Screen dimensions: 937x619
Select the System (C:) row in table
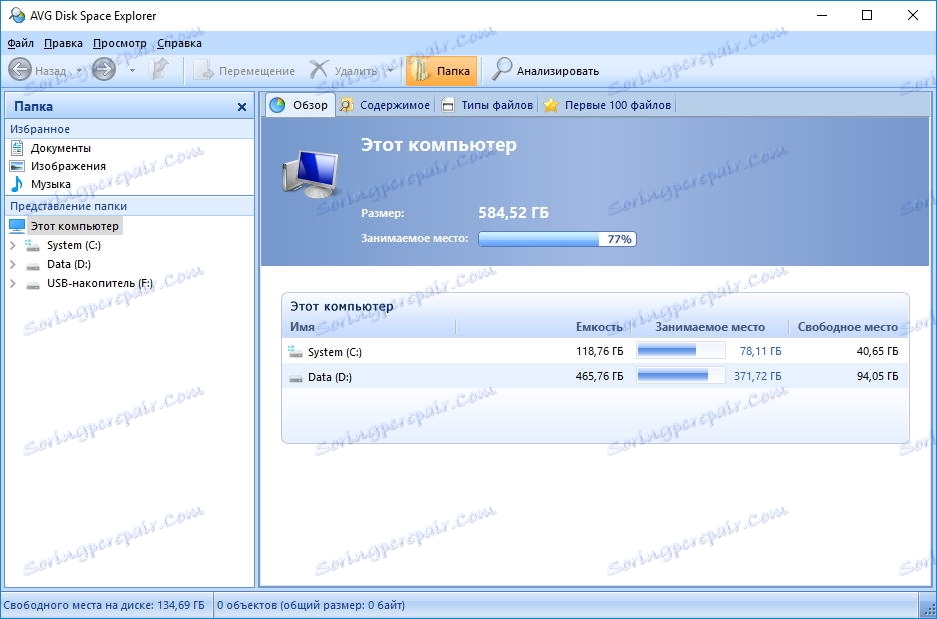(595, 351)
